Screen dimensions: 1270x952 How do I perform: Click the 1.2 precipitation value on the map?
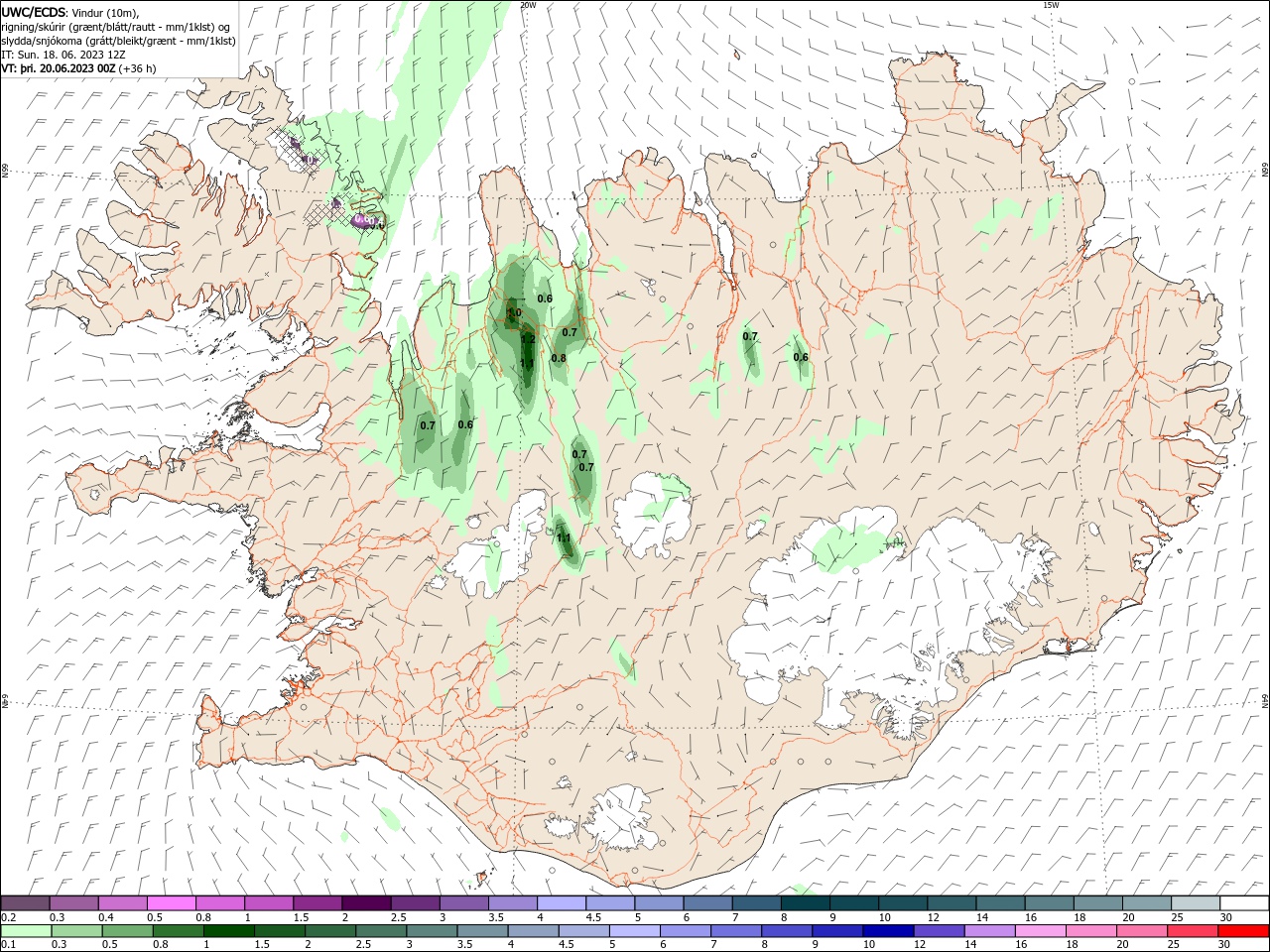click(x=528, y=339)
